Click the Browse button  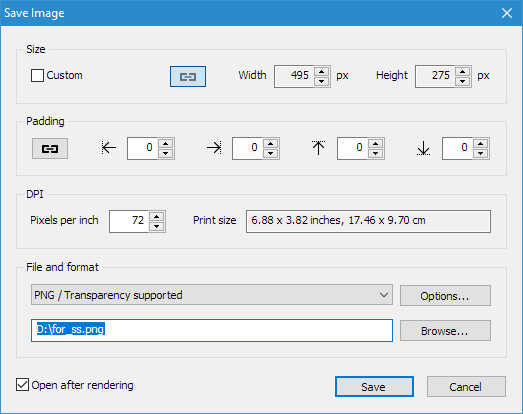point(445,331)
